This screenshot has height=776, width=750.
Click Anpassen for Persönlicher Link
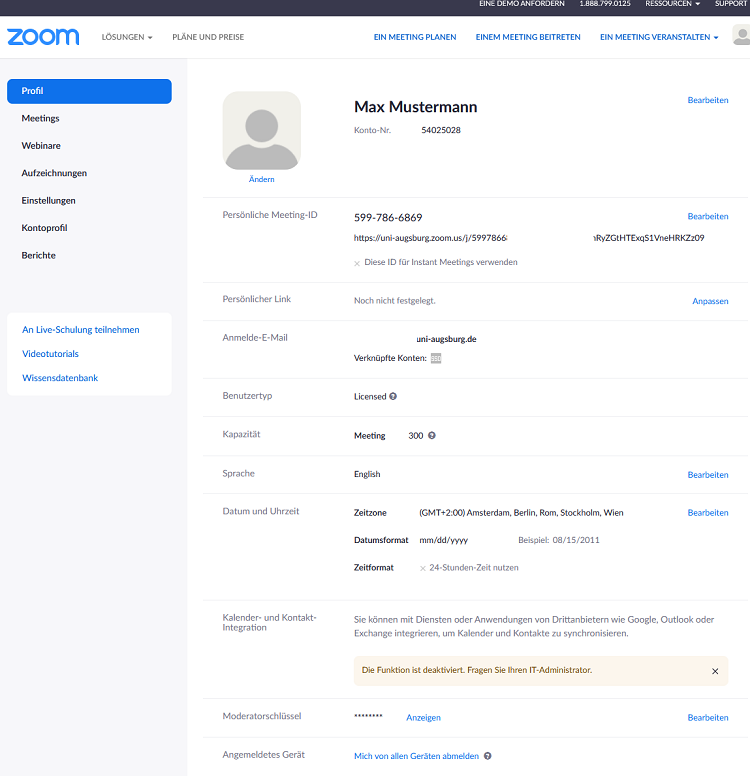[x=710, y=301]
